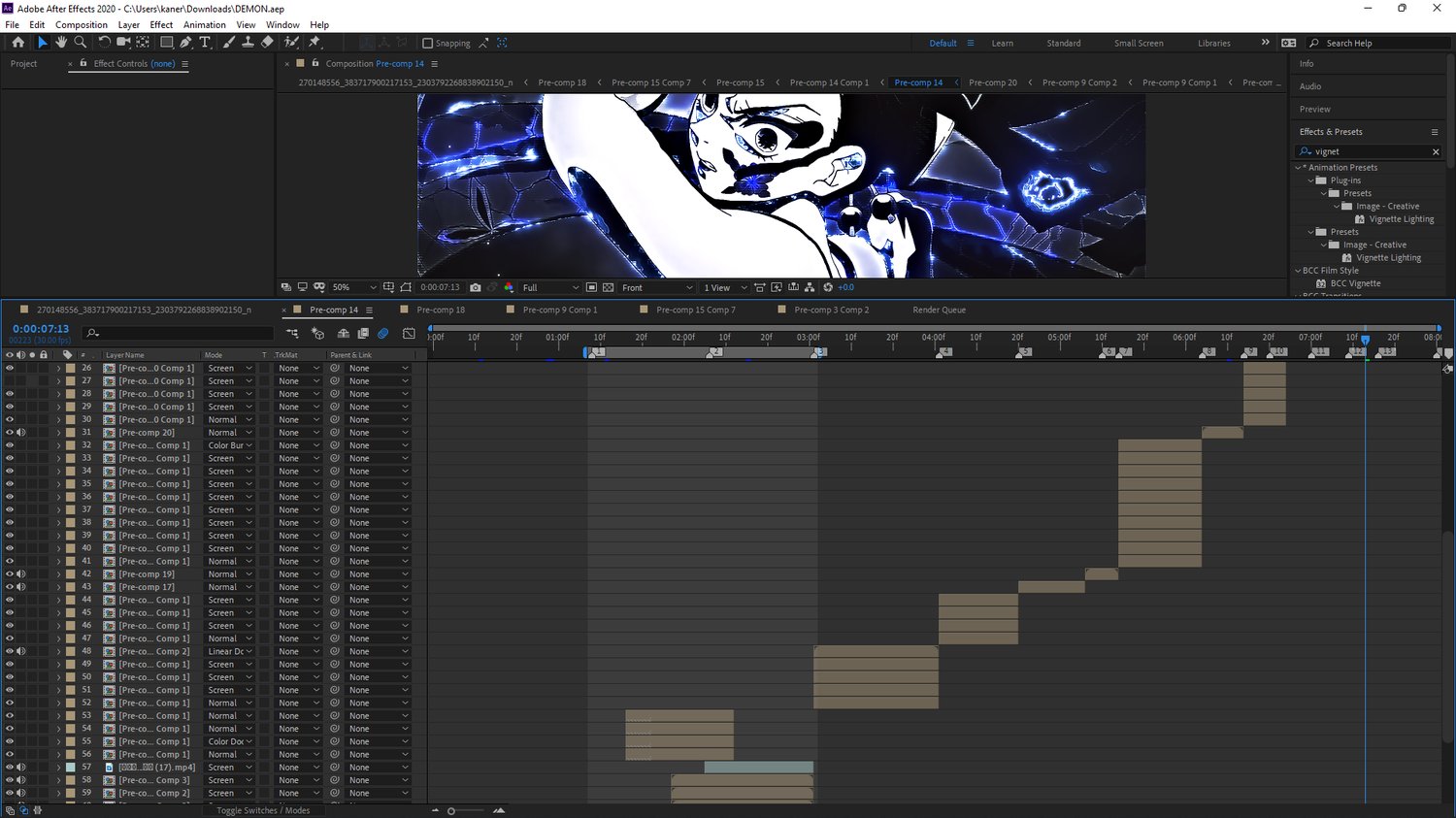Screen dimensions: 1456x818
Task: Open the Composition menu
Action: click(x=82, y=25)
